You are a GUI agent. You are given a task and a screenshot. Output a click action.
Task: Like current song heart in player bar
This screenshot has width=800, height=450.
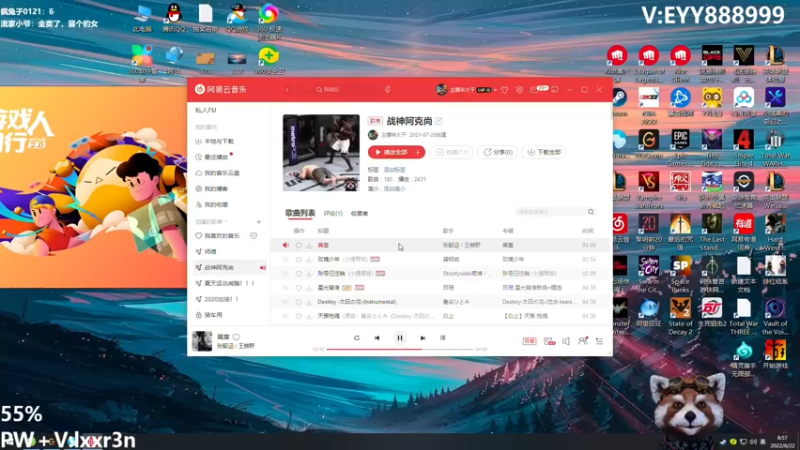pos(236,337)
